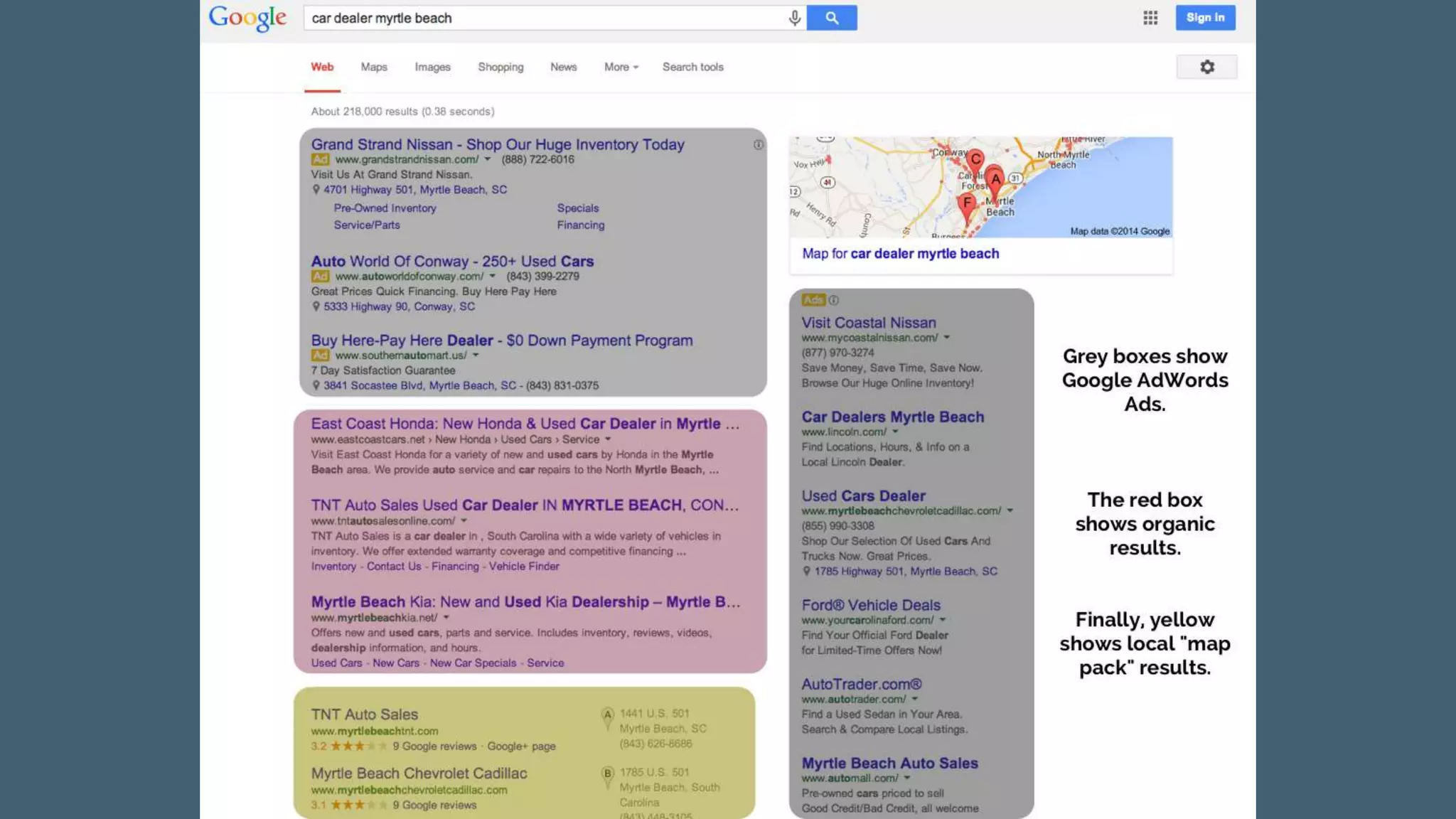Click the Myrtle Beach map thumbnail

(x=980, y=187)
